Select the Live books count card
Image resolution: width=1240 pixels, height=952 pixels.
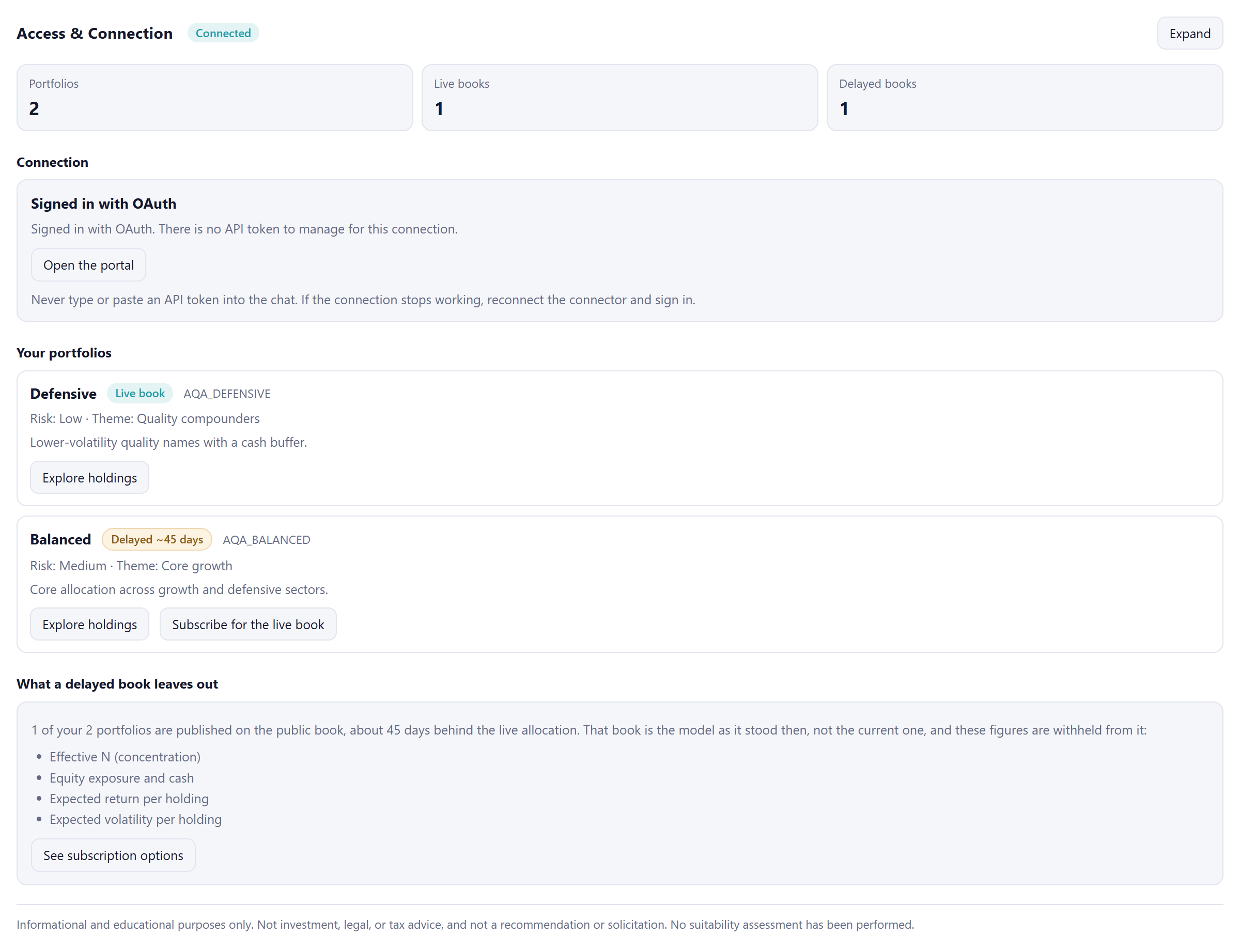(x=619, y=98)
